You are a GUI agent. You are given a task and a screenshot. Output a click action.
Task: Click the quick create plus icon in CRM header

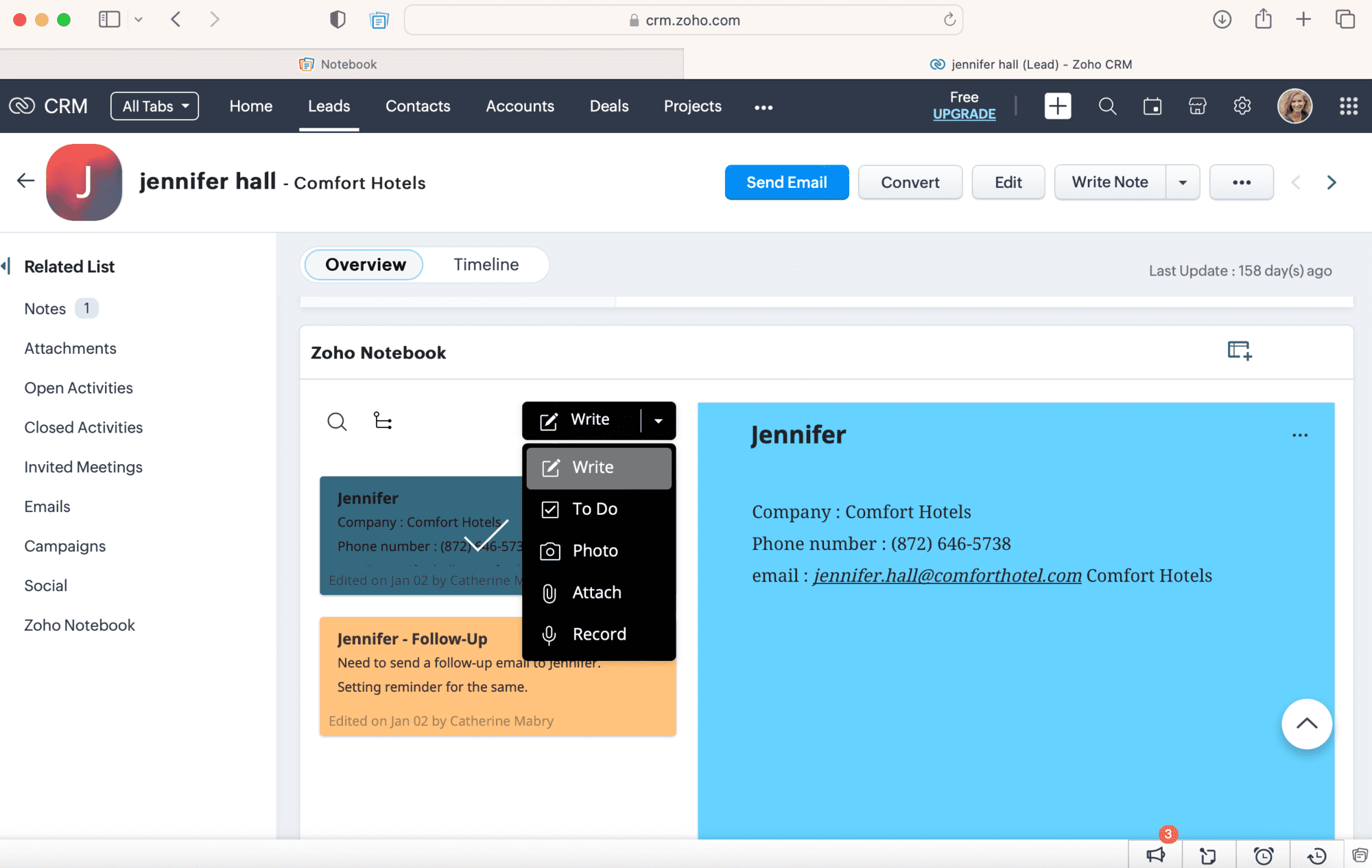(1057, 106)
